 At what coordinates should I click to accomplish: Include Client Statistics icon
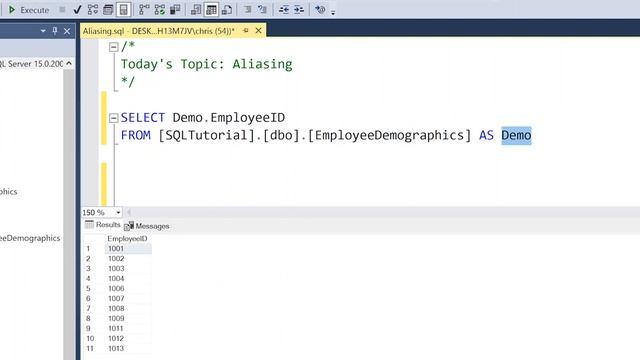coord(175,10)
